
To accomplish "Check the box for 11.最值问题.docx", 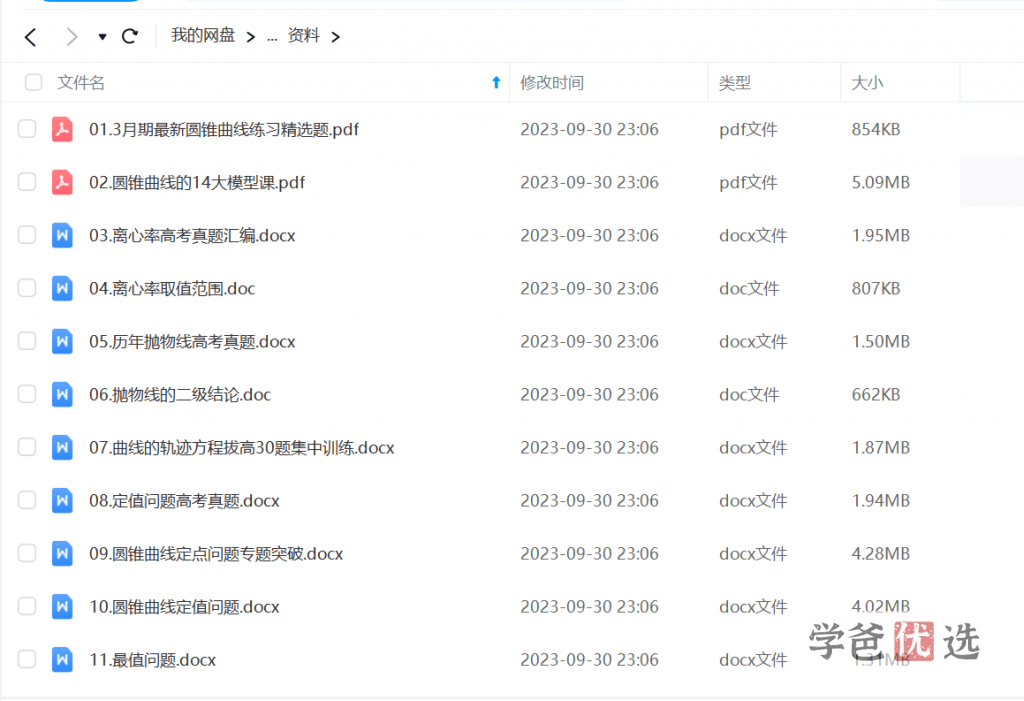I will pos(27,659).
